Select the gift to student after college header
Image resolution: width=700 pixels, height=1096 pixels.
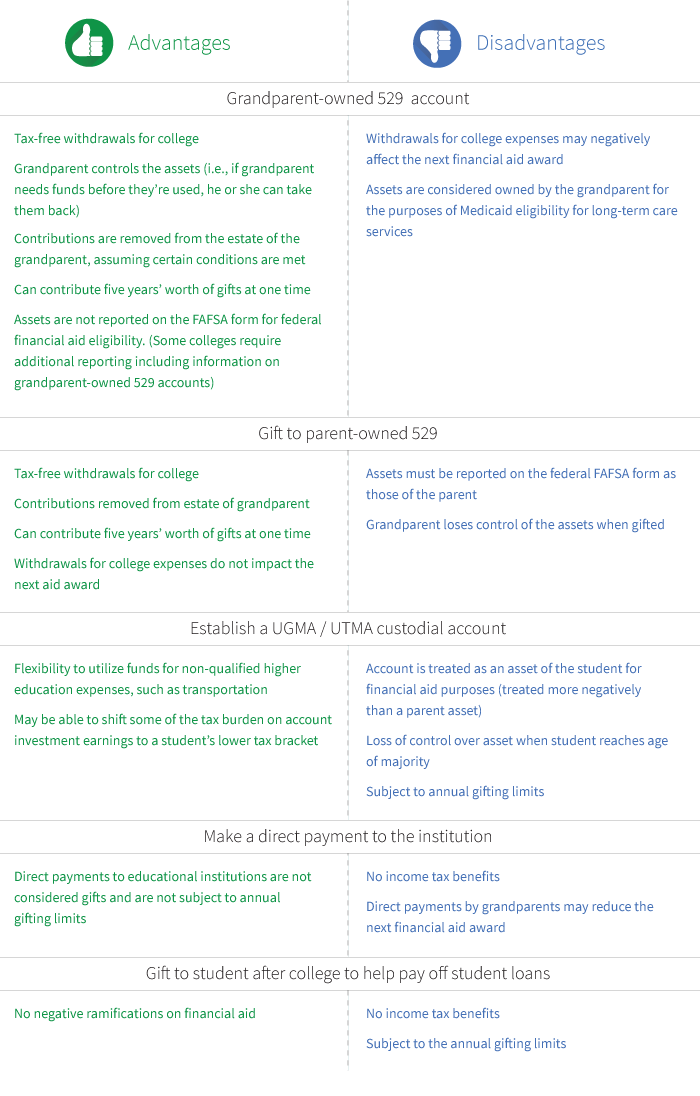348,973
